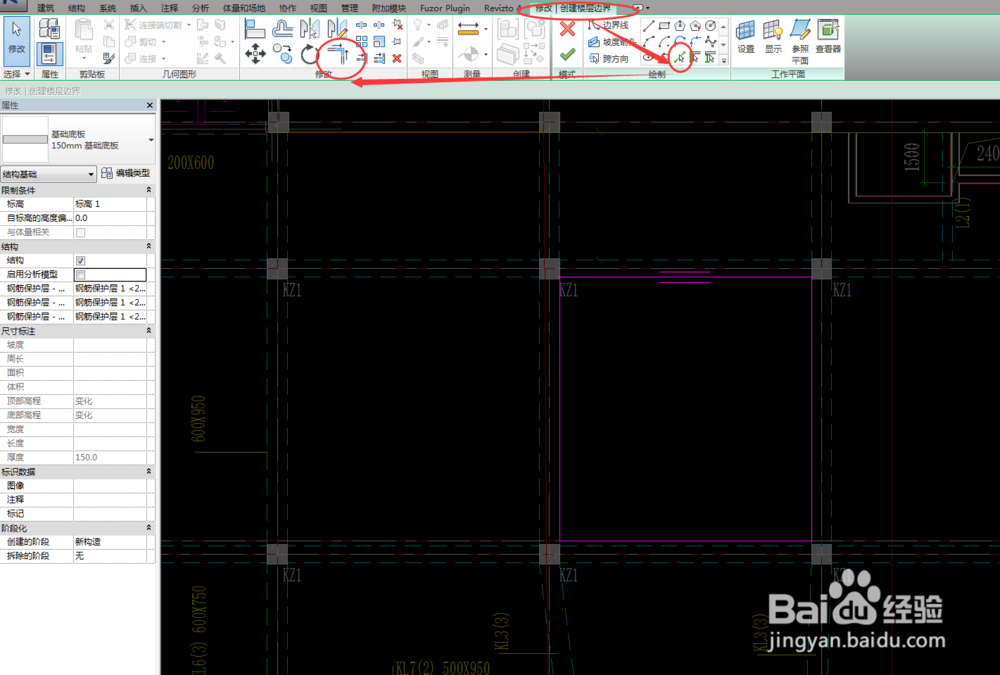Click the Reference Plane icon (参照平面)
The image size is (1000, 675).
click(800, 41)
